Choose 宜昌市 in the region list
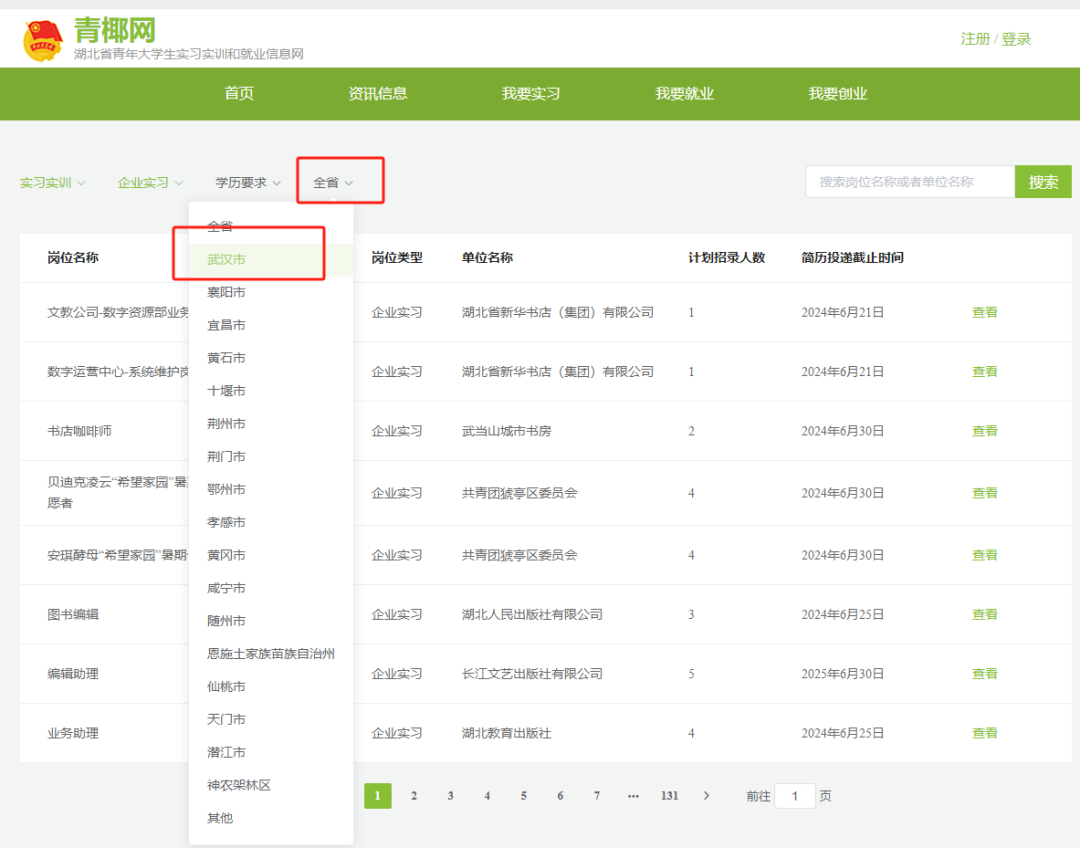Image resolution: width=1080 pixels, height=848 pixels. click(227, 326)
